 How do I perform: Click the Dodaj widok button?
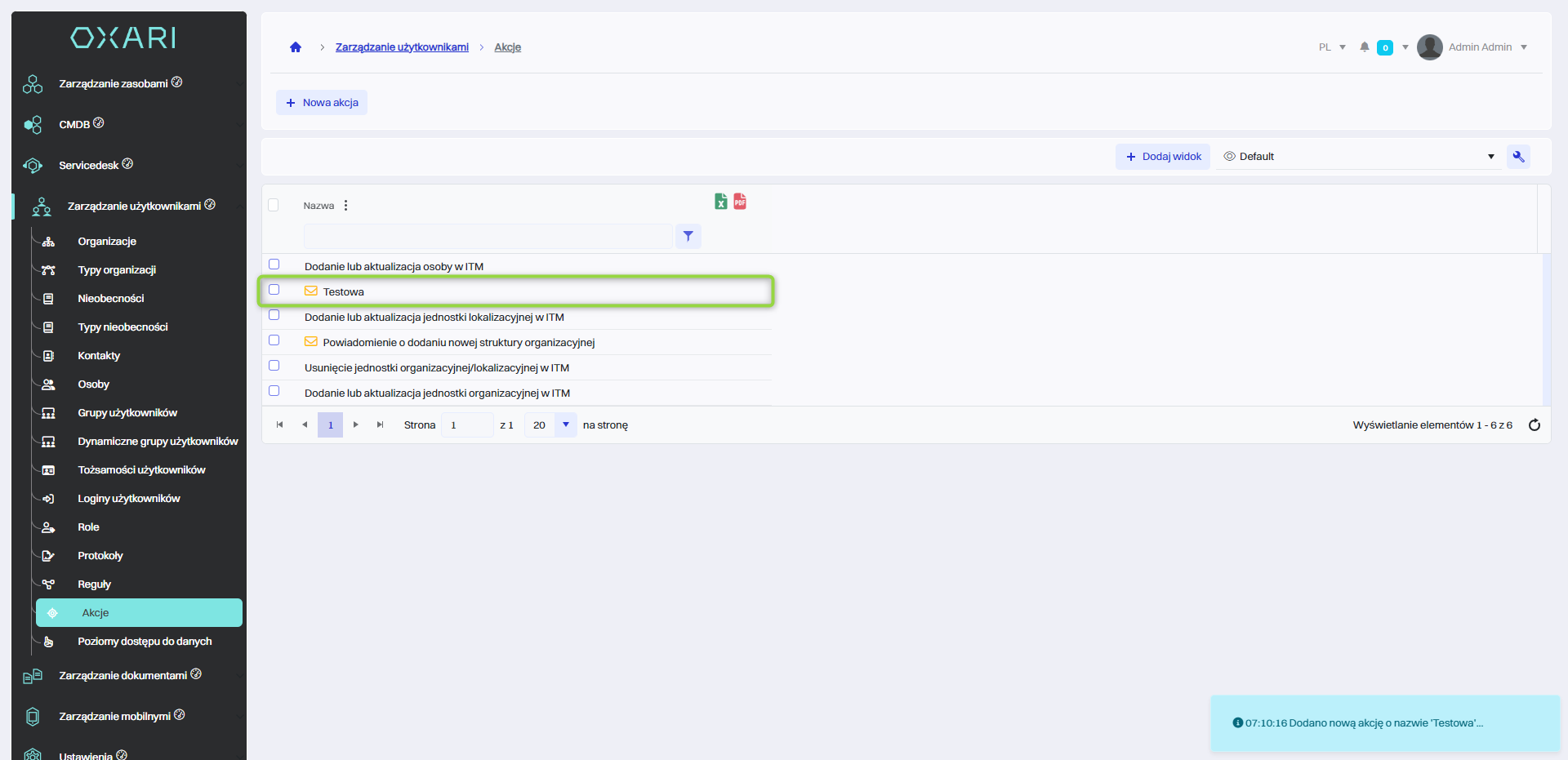[x=1163, y=157]
